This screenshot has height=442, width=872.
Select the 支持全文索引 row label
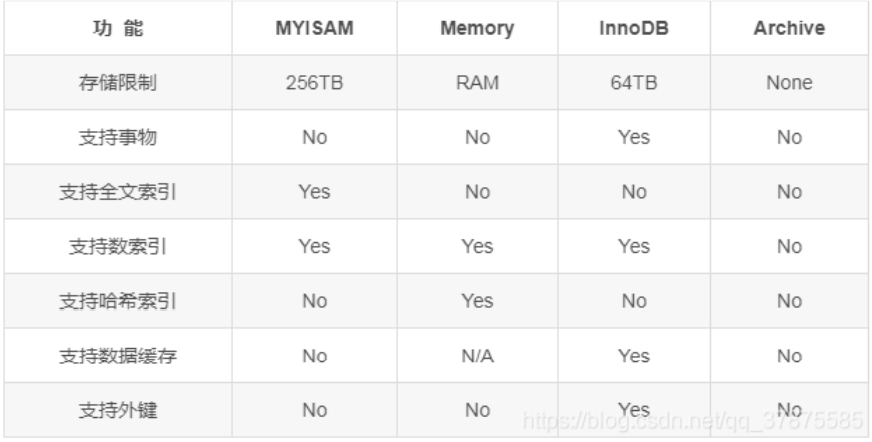click(x=118, y=191)
